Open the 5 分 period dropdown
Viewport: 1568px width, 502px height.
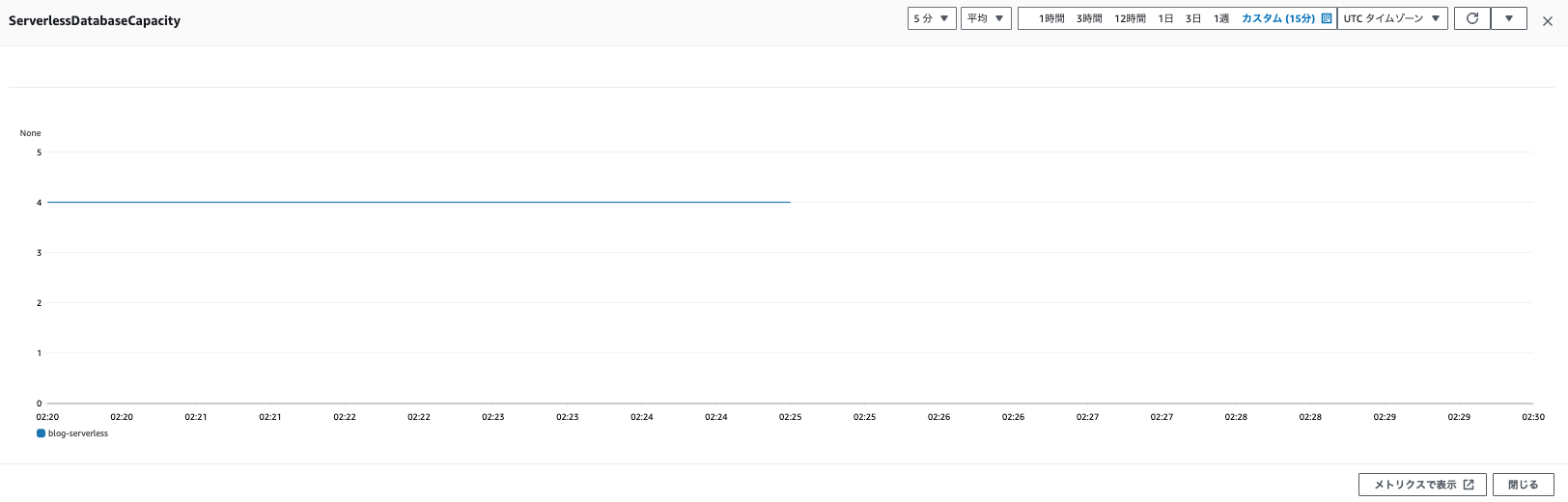[x=931, y=18]
